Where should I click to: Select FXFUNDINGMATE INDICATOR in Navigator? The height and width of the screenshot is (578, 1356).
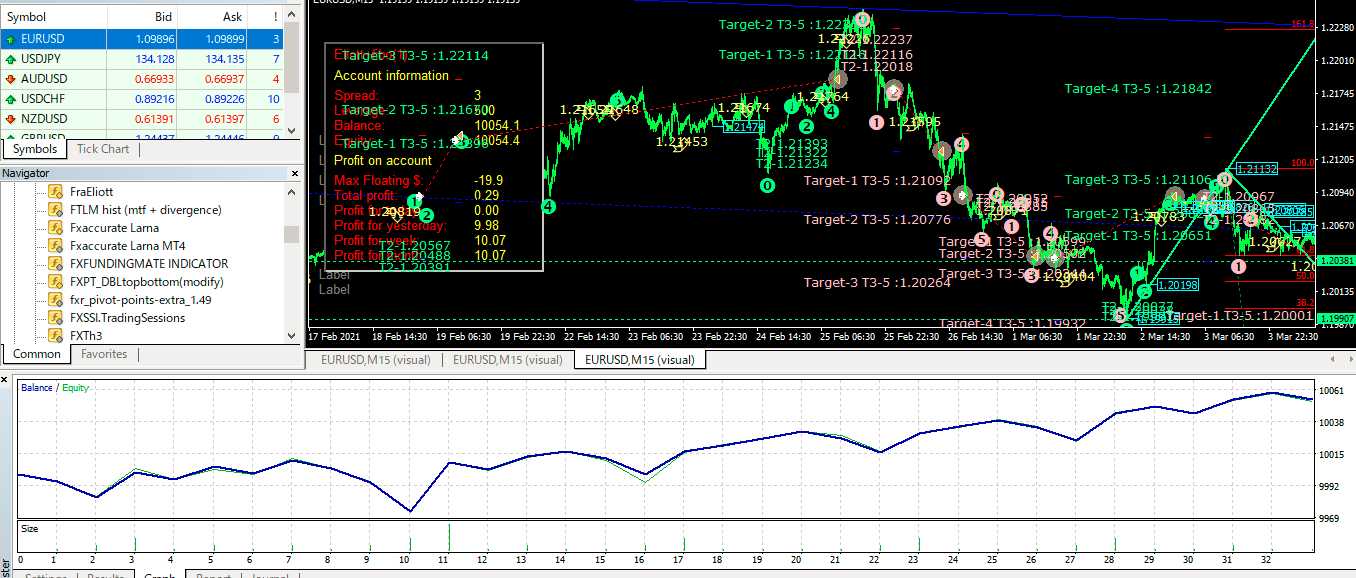(148, 264)
